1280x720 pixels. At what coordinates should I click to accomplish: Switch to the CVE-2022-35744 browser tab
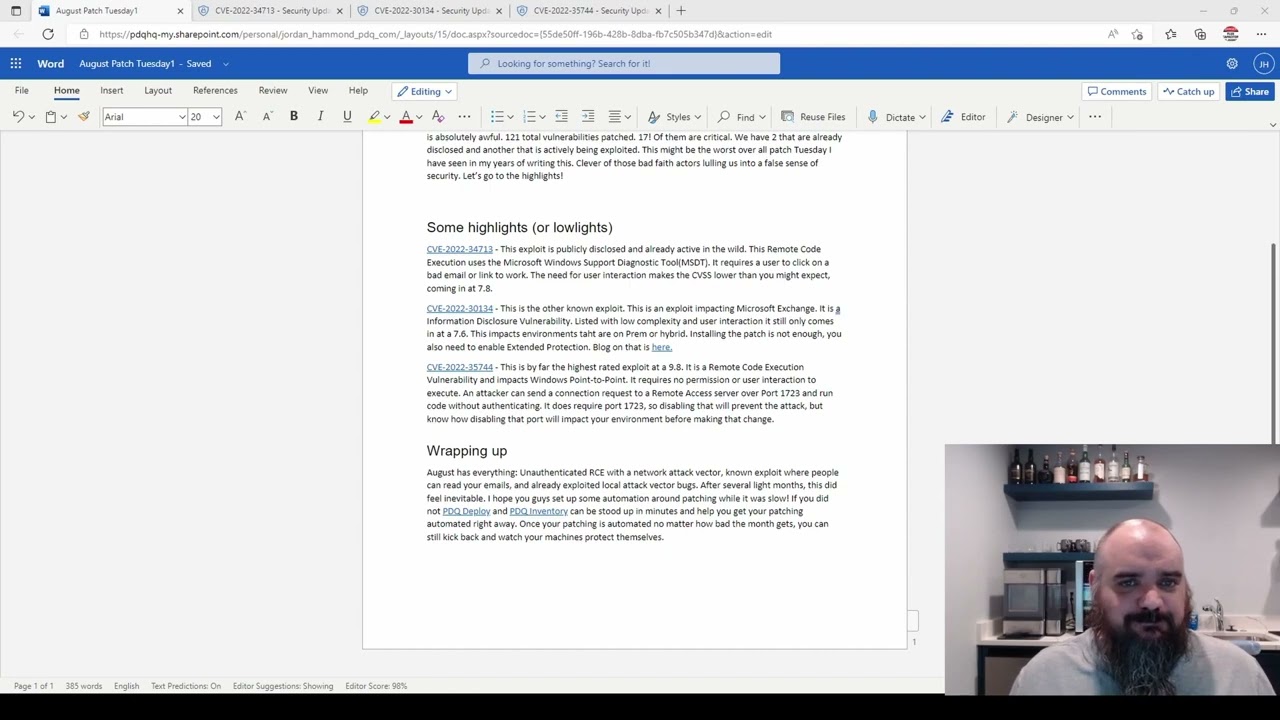tap(590, 10)
